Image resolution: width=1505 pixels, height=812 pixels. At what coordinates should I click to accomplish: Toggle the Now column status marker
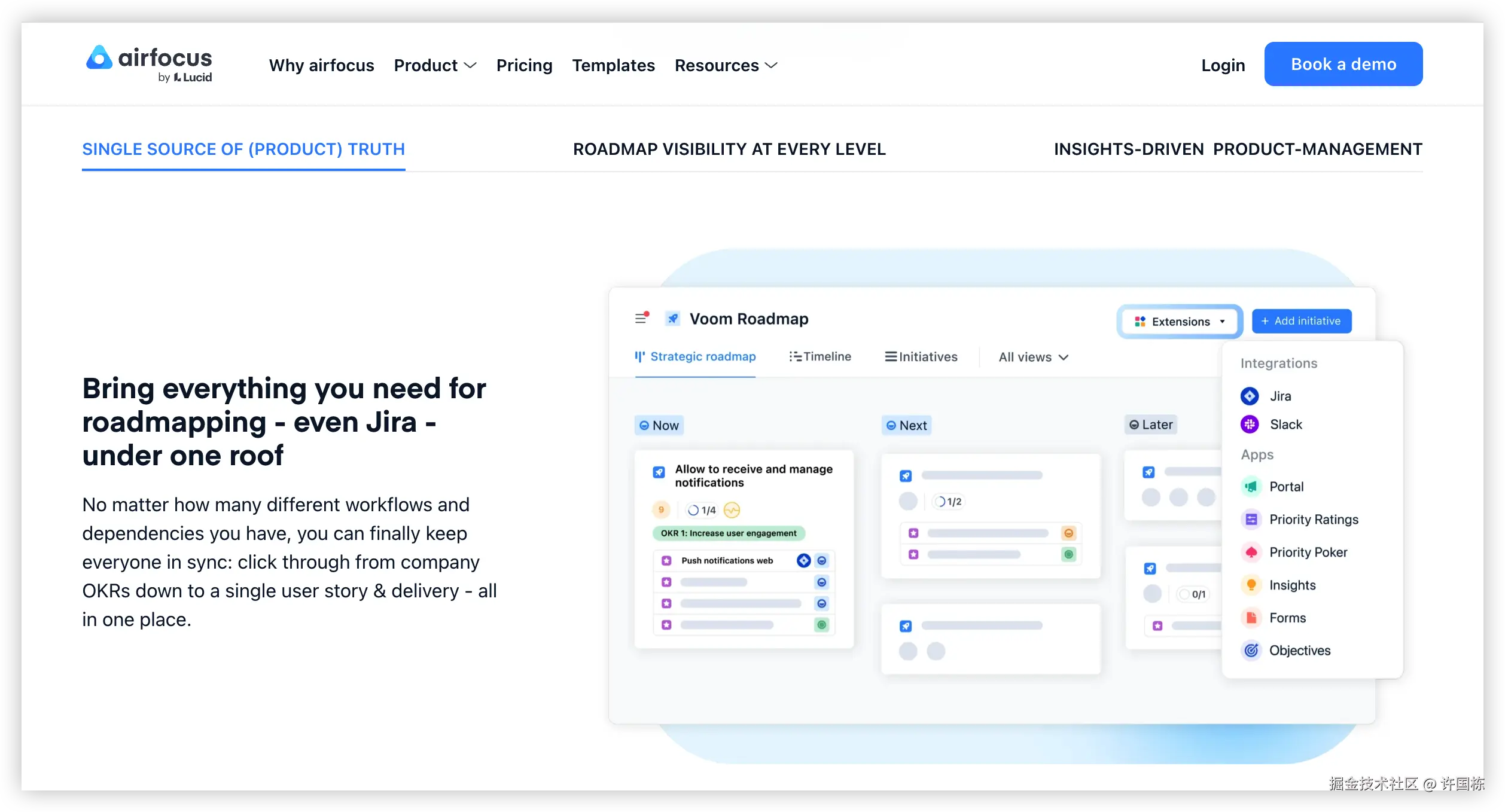644,426
